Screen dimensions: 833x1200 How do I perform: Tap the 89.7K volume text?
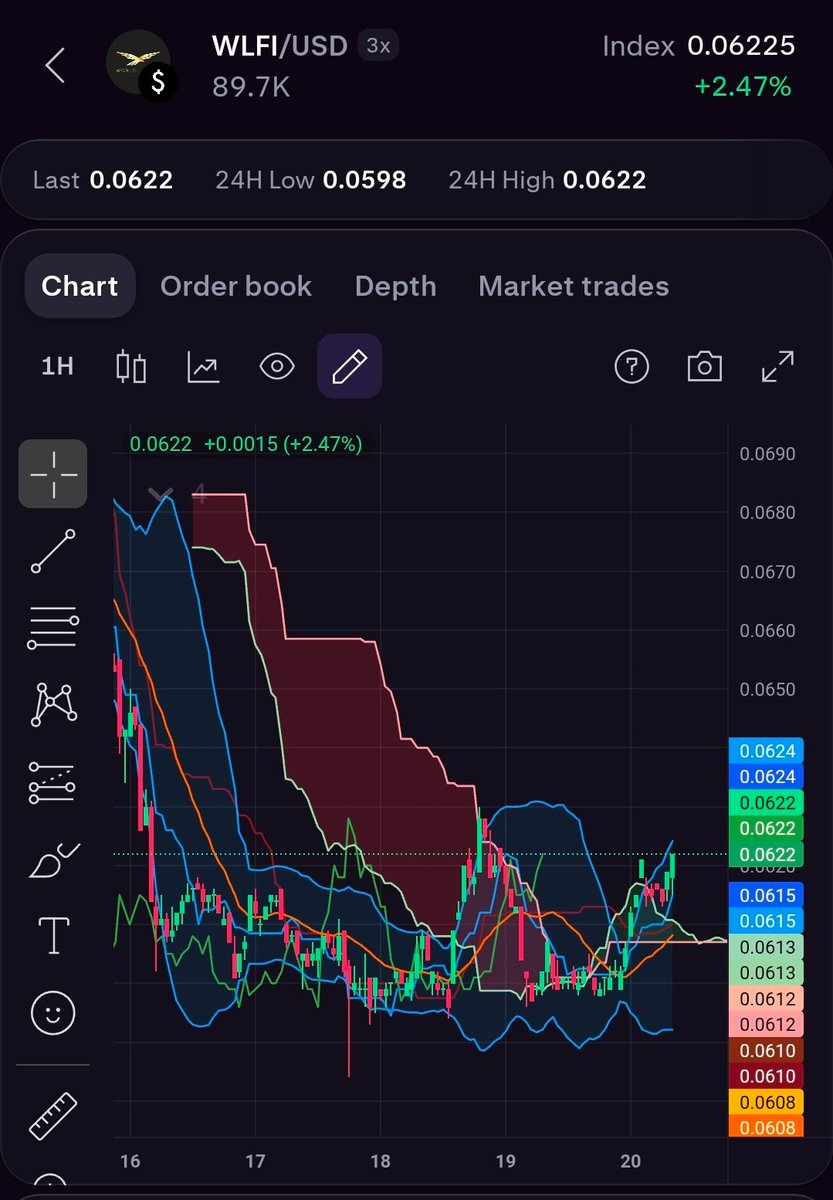click(x=251, y=88)
